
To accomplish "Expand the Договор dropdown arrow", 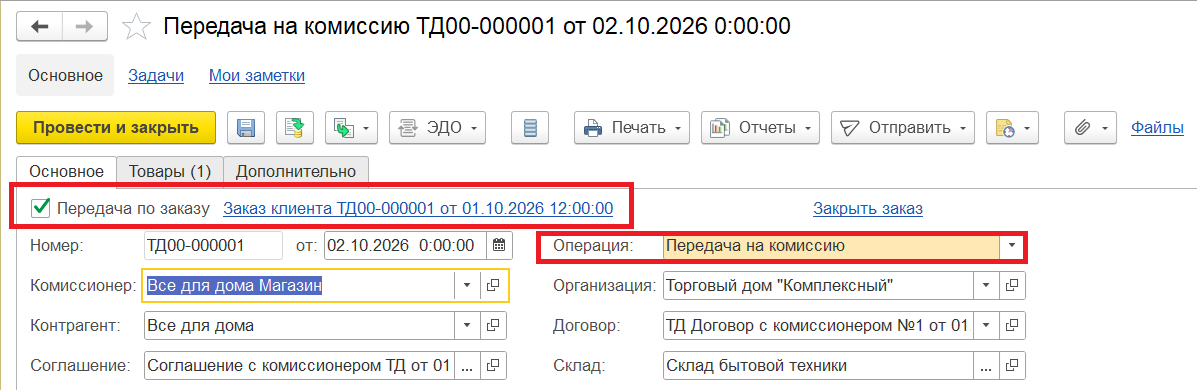I will pyautogui.click(x=986, y=326).
